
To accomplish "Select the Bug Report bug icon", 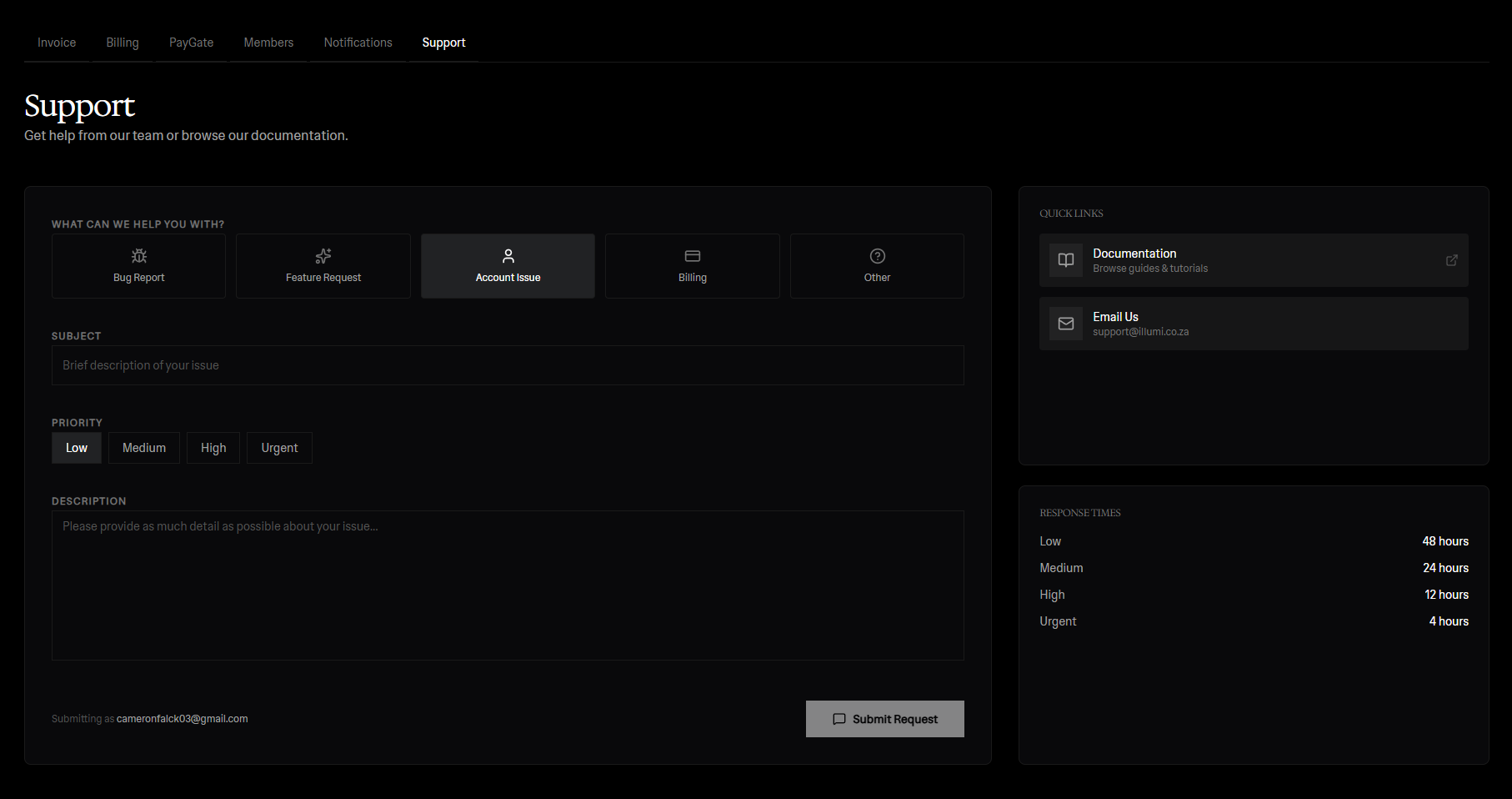I will pos(139,256).
